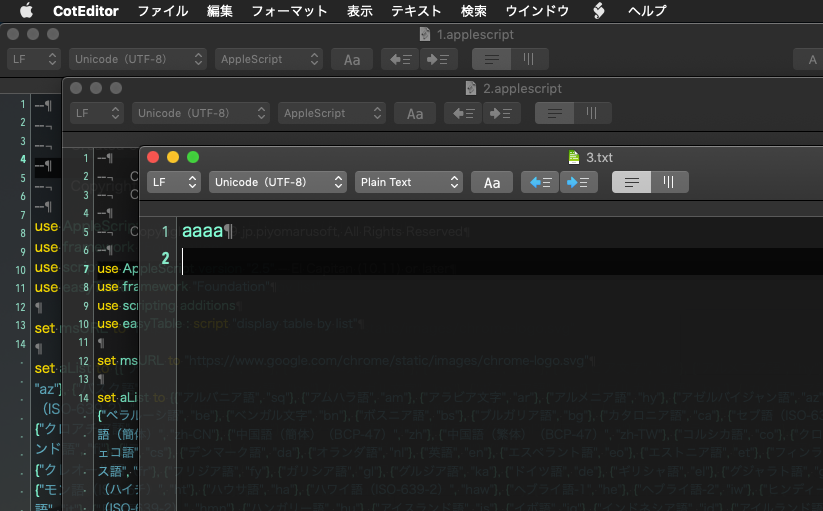Select horizontal text orientation in 2.applescript window
823x511 pixels.
pos(554,113)
